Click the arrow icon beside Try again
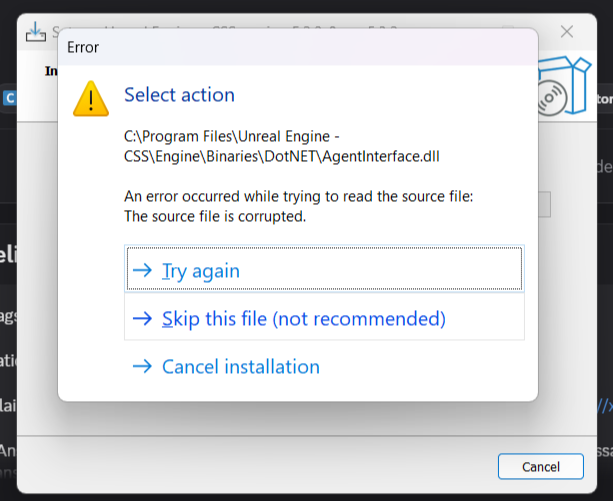This screenshot has height=501, width=613. tap(141, 270)
